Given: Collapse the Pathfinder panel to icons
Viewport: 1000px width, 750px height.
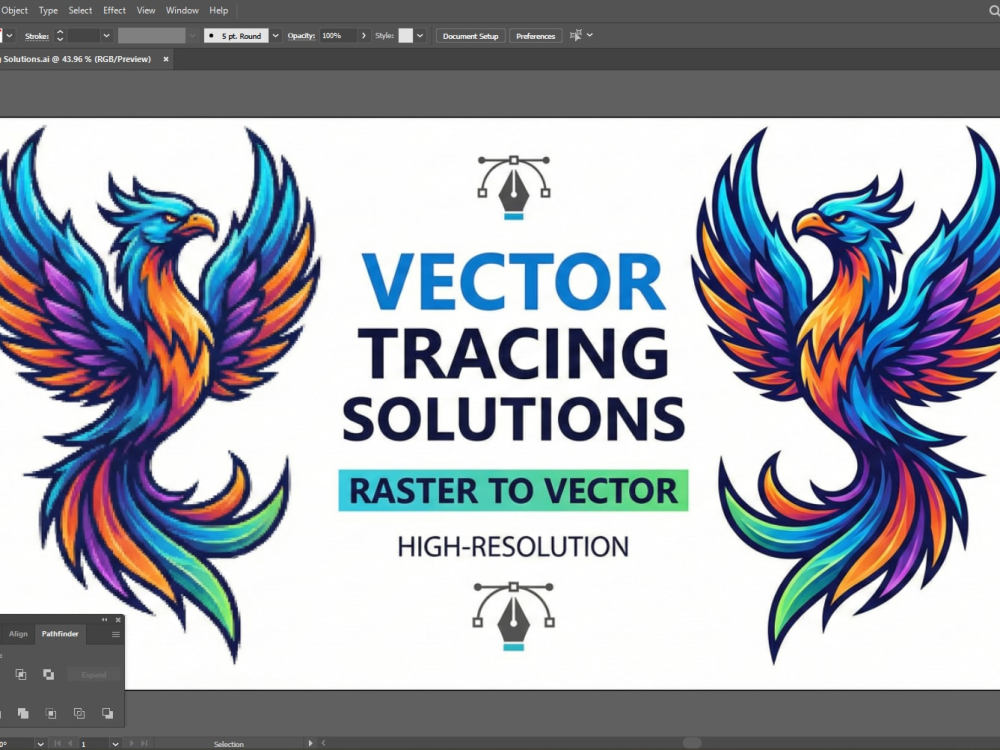Looking at the screenshot, I should tap(105, 620).
